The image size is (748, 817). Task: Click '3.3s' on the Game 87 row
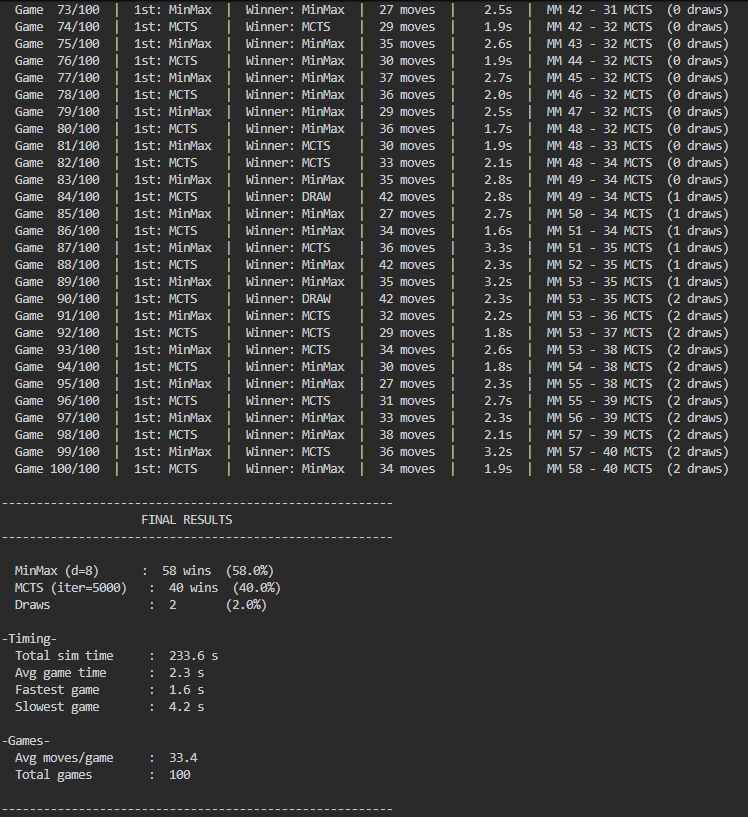click(498, 248)
